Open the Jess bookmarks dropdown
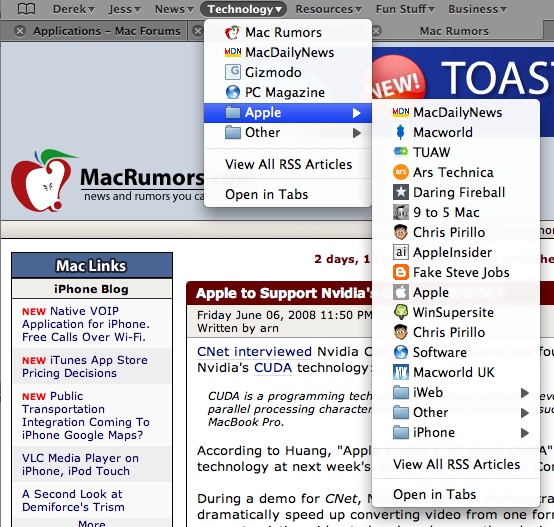The height and width of the screenshot is (527, 554). [x=124, y=9]
